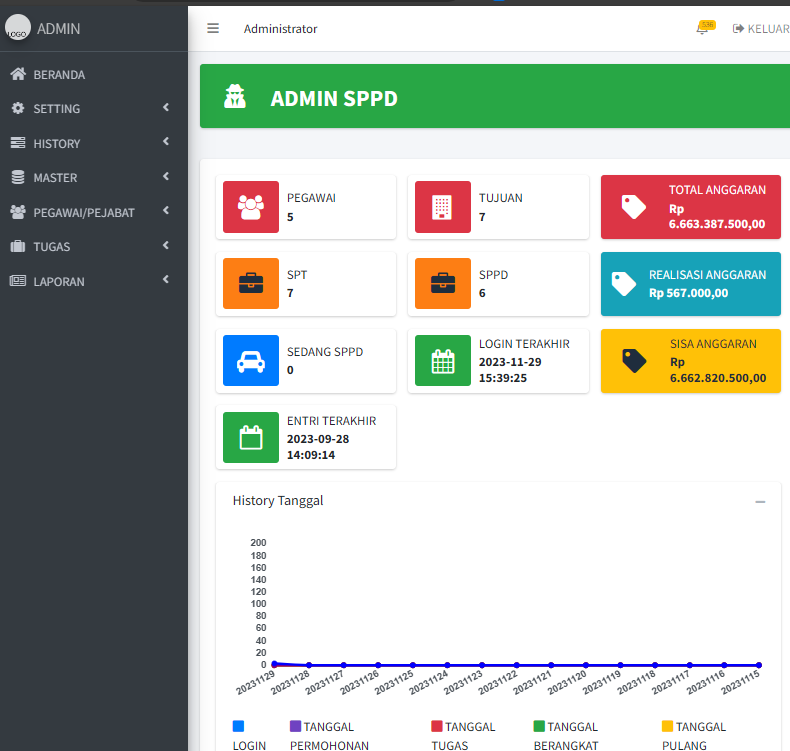The image size is (790, 751).
Task: Click the blue Sedang SPPD car icon
Action: pyautogui.click(x=251, y=361)
